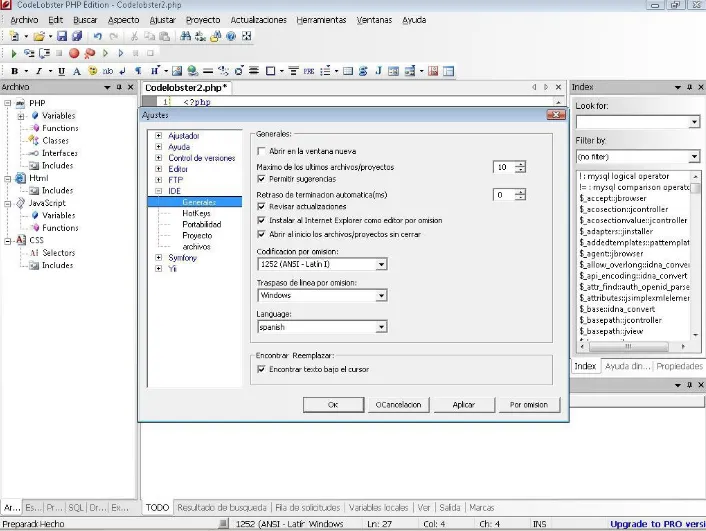Click the Retraso de terminacion automatica value field

click(504, 195)
